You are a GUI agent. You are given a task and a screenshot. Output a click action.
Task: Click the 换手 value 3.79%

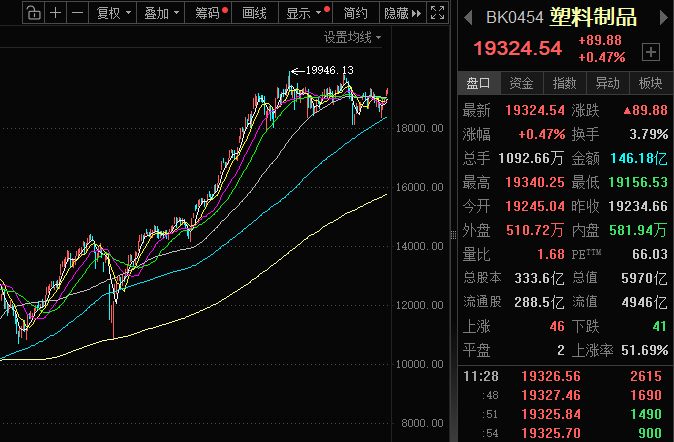pos(649,135)
